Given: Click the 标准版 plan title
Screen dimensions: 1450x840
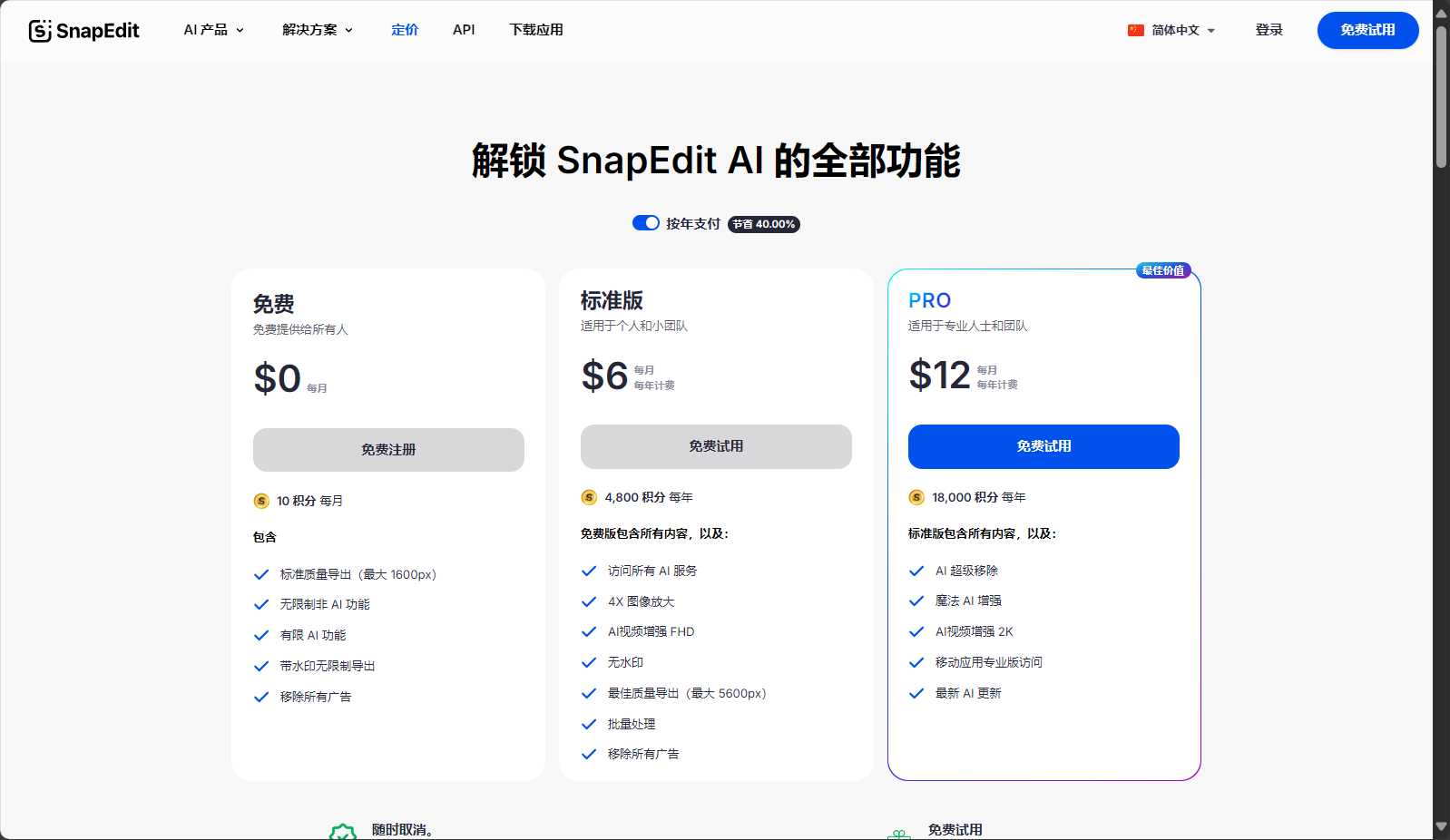Looking at the screenshot, I should [612, 300].
